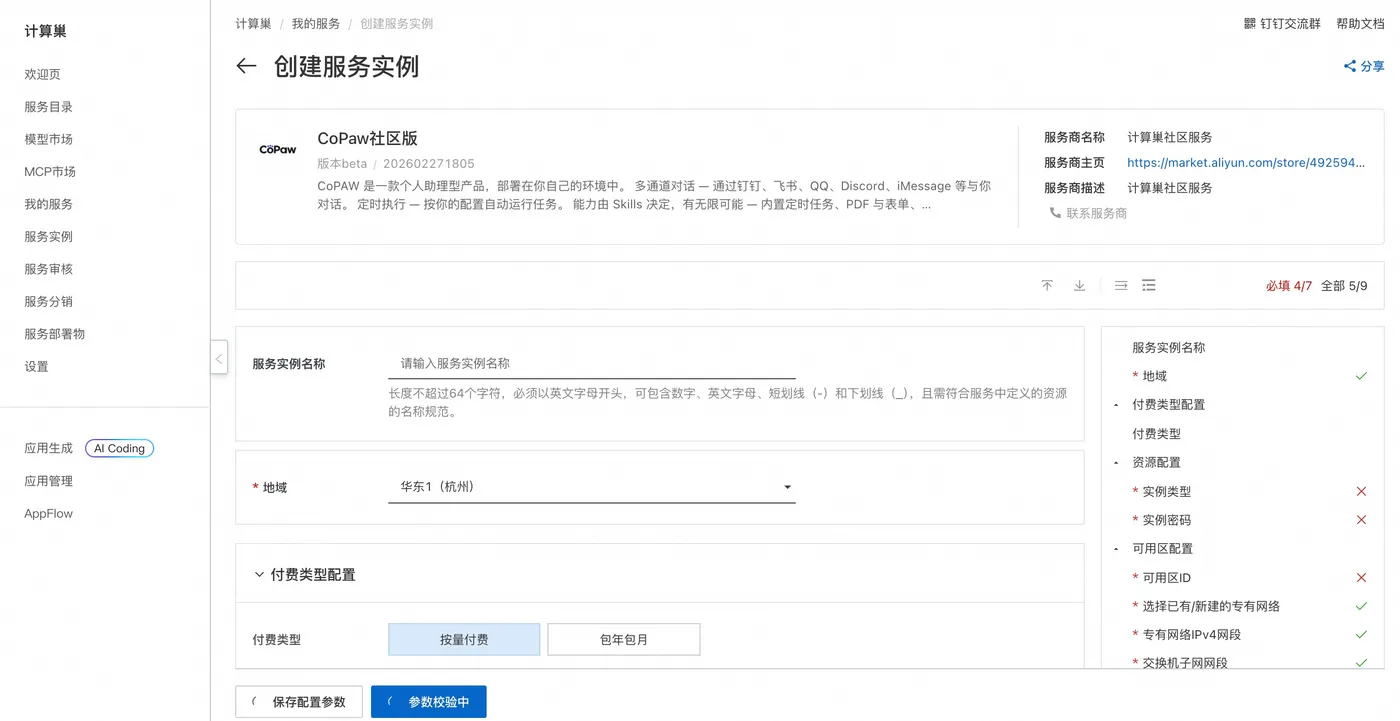Collapse 付费类型配置 group in right outline
The image size is (1400, 721).
pyautogui.click(x=1116, y=405)
